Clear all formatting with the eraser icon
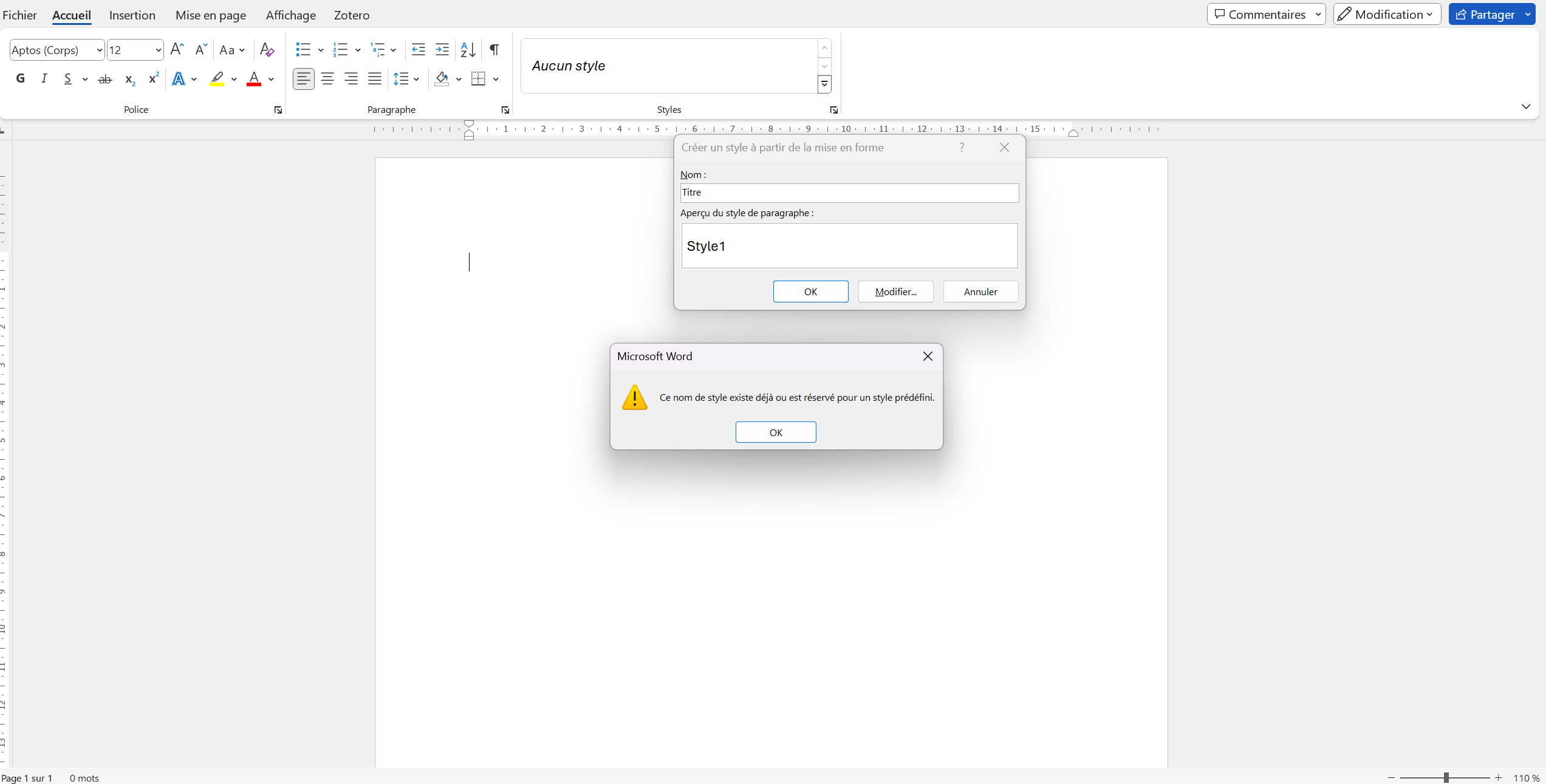Screen dimensions: 1546x784 pos(267,50)
